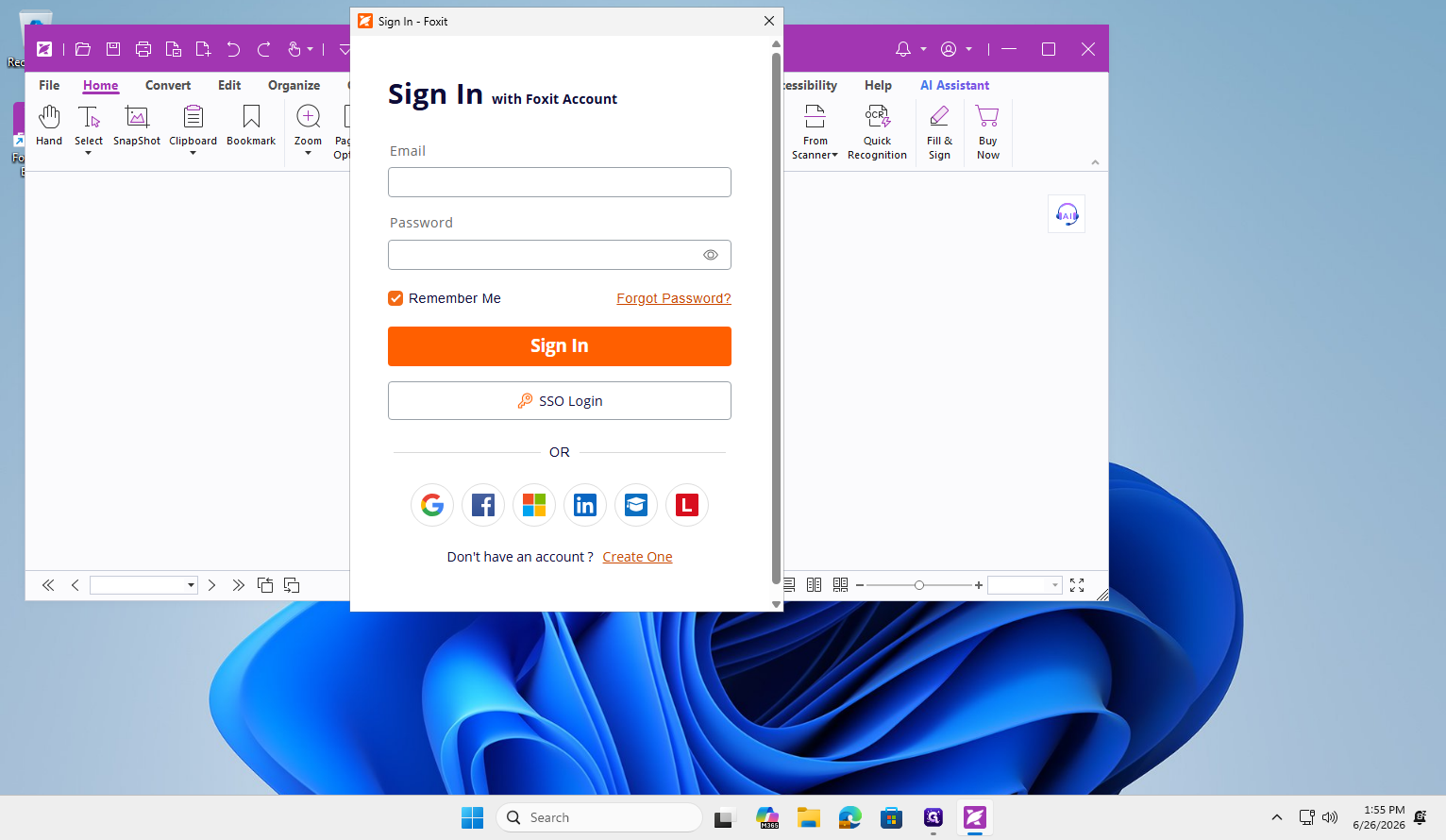Image resolution: width=1446 pixels, height=840 pixels.
Task: Toggle password visibility eye icon
Action: 711,255
